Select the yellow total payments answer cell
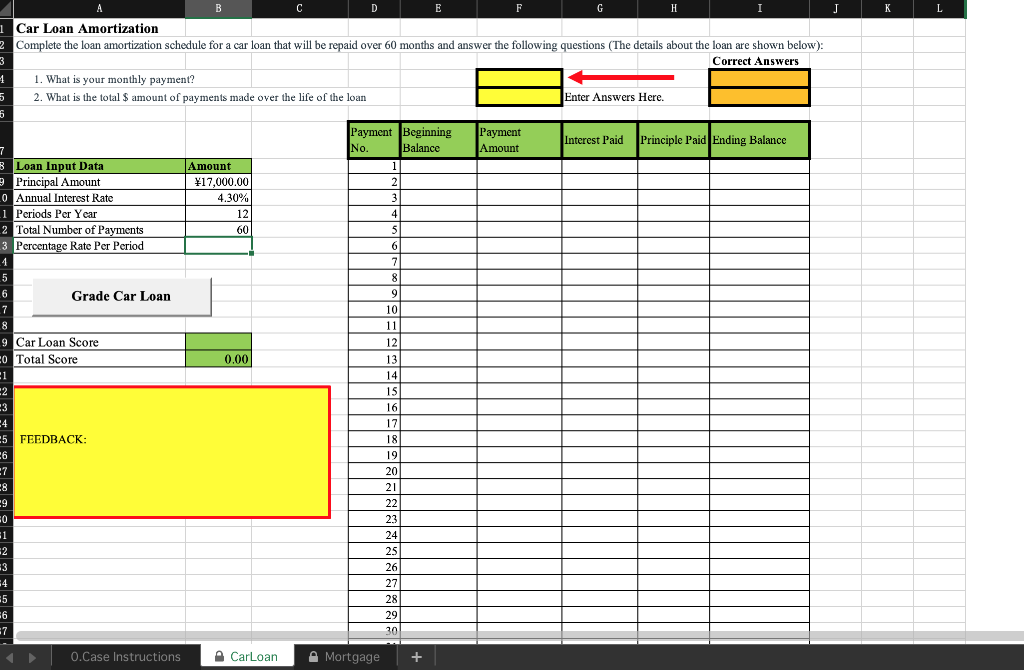 [x=519, y=97]
